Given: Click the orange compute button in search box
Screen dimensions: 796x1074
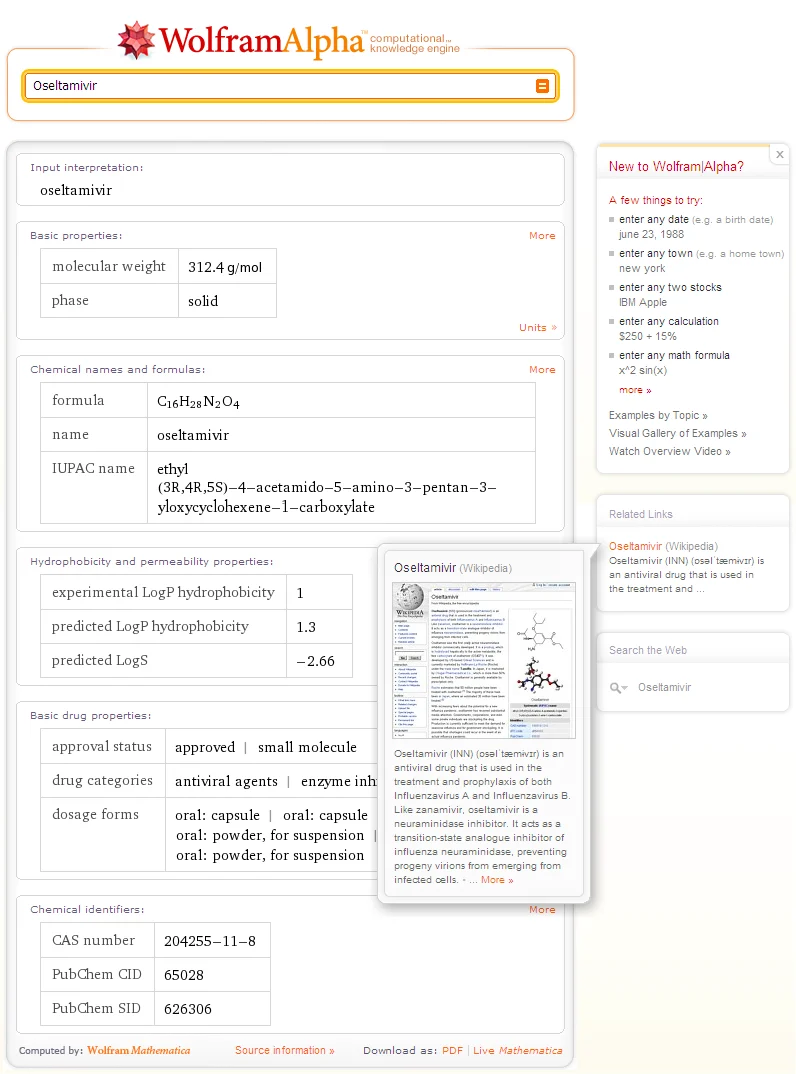Looking at the screenshot, I should pos(542,86).
